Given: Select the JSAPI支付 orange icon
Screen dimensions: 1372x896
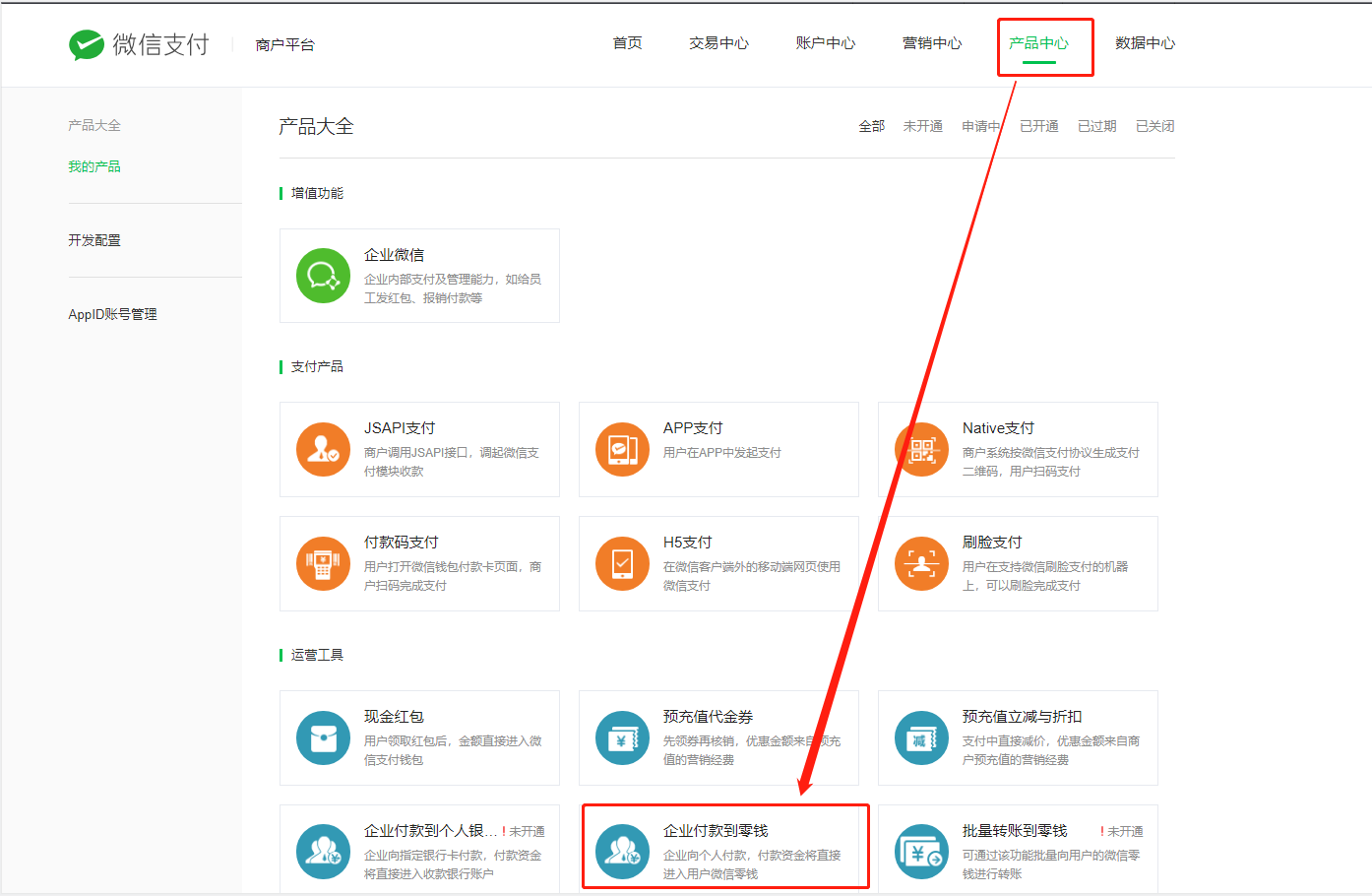Looking at the screenshot, I should (324, 449).
